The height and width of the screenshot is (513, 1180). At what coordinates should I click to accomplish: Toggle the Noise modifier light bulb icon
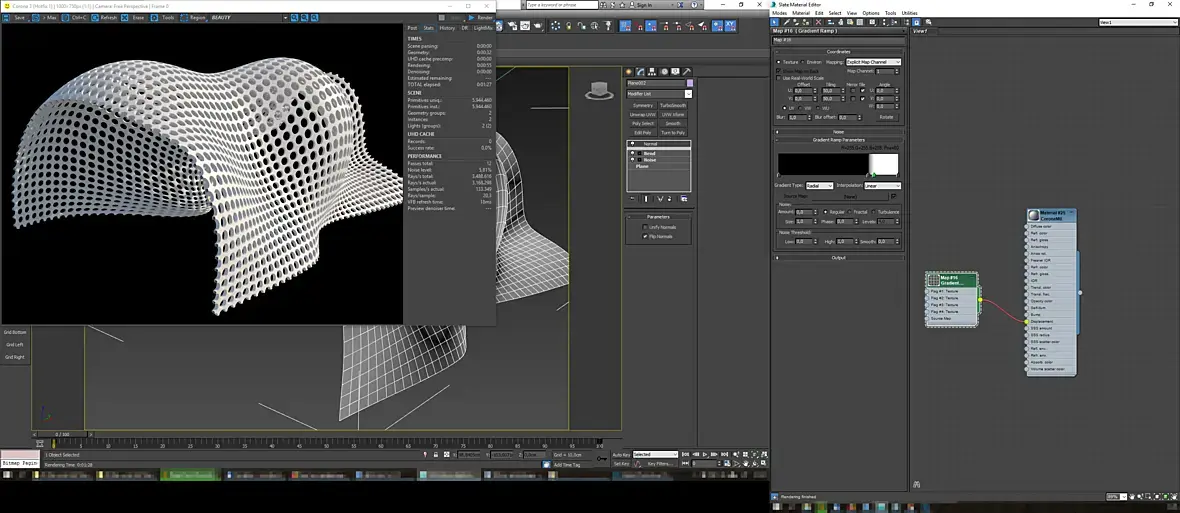pyautogui.click(x=633, y=160)
